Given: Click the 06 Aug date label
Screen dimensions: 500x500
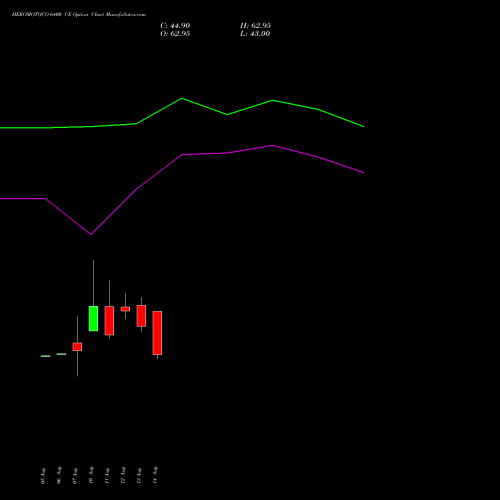Looking at the screenshot, I should point(59,475).
